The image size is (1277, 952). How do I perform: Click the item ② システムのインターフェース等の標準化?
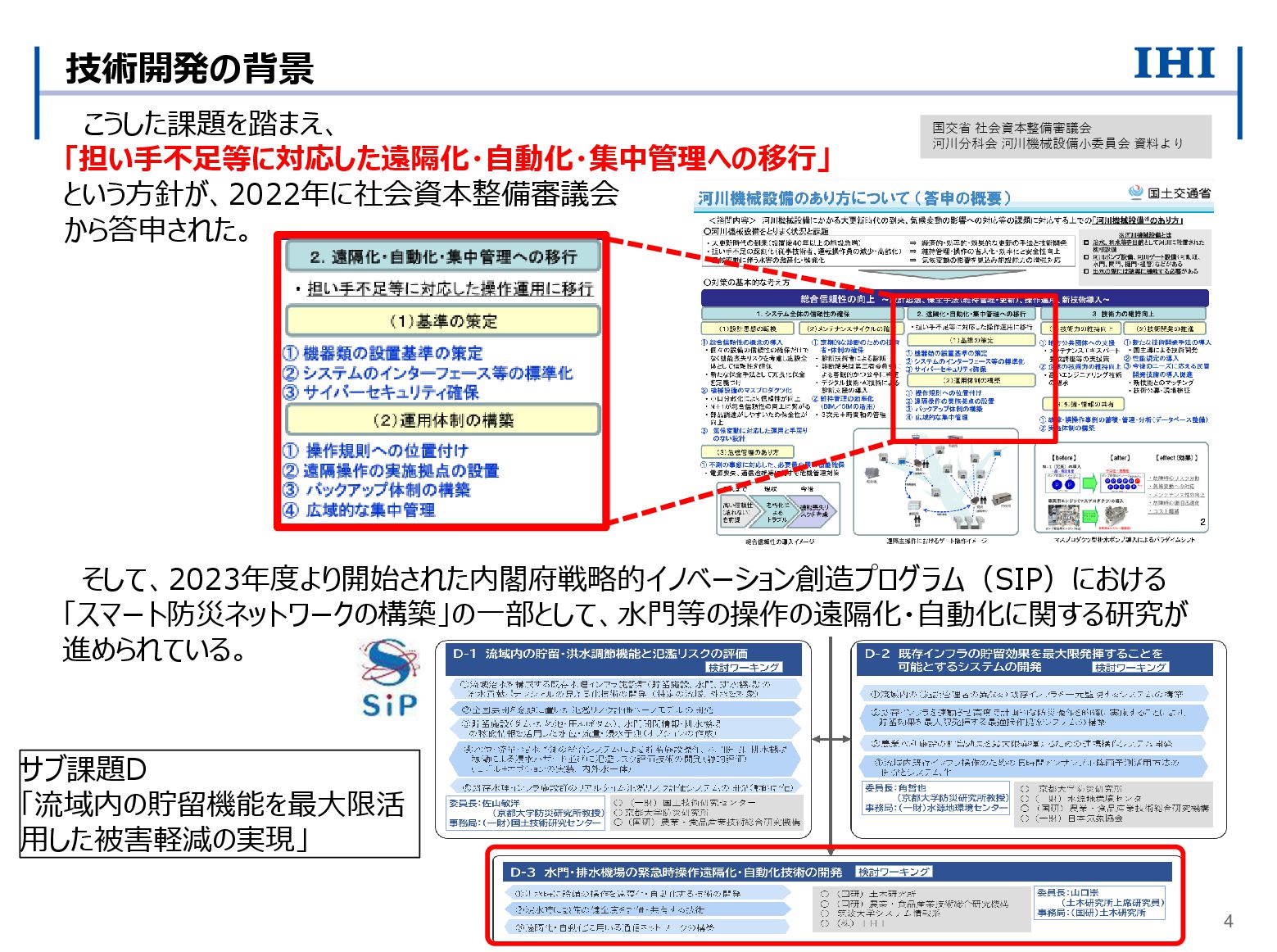(x=428, y=373)
